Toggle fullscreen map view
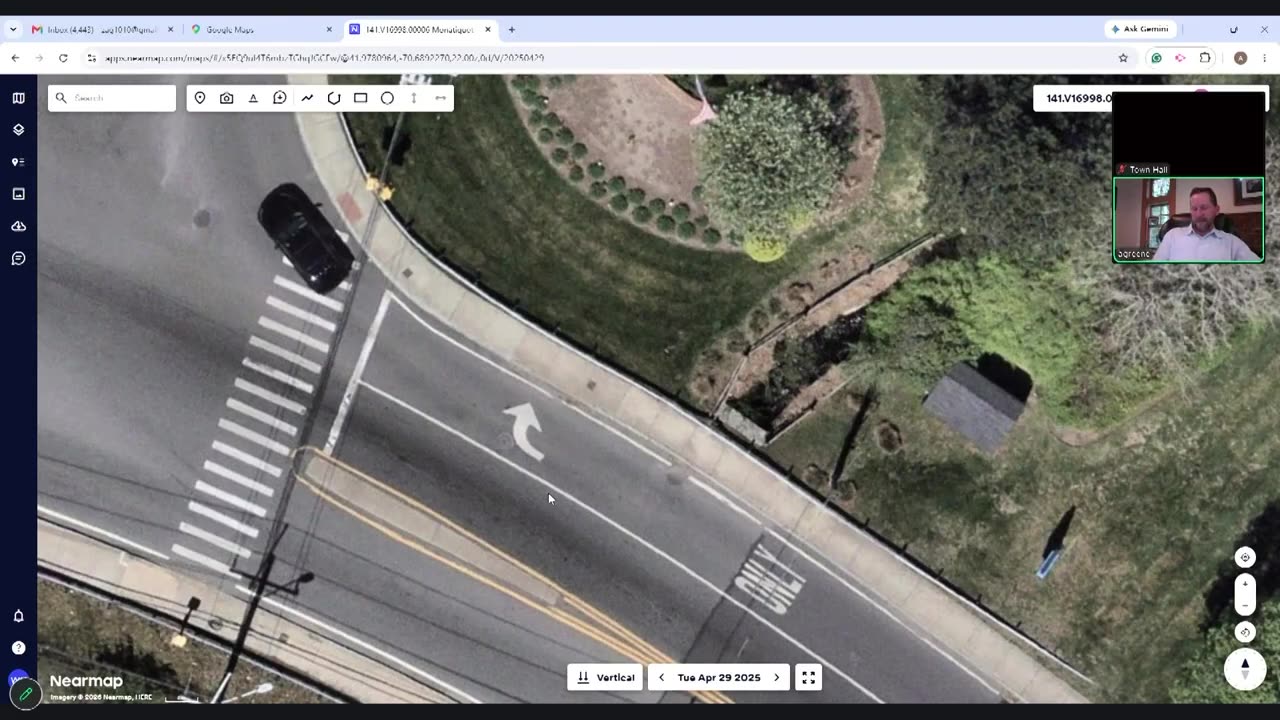1280x720 pixels. point(809,677)
